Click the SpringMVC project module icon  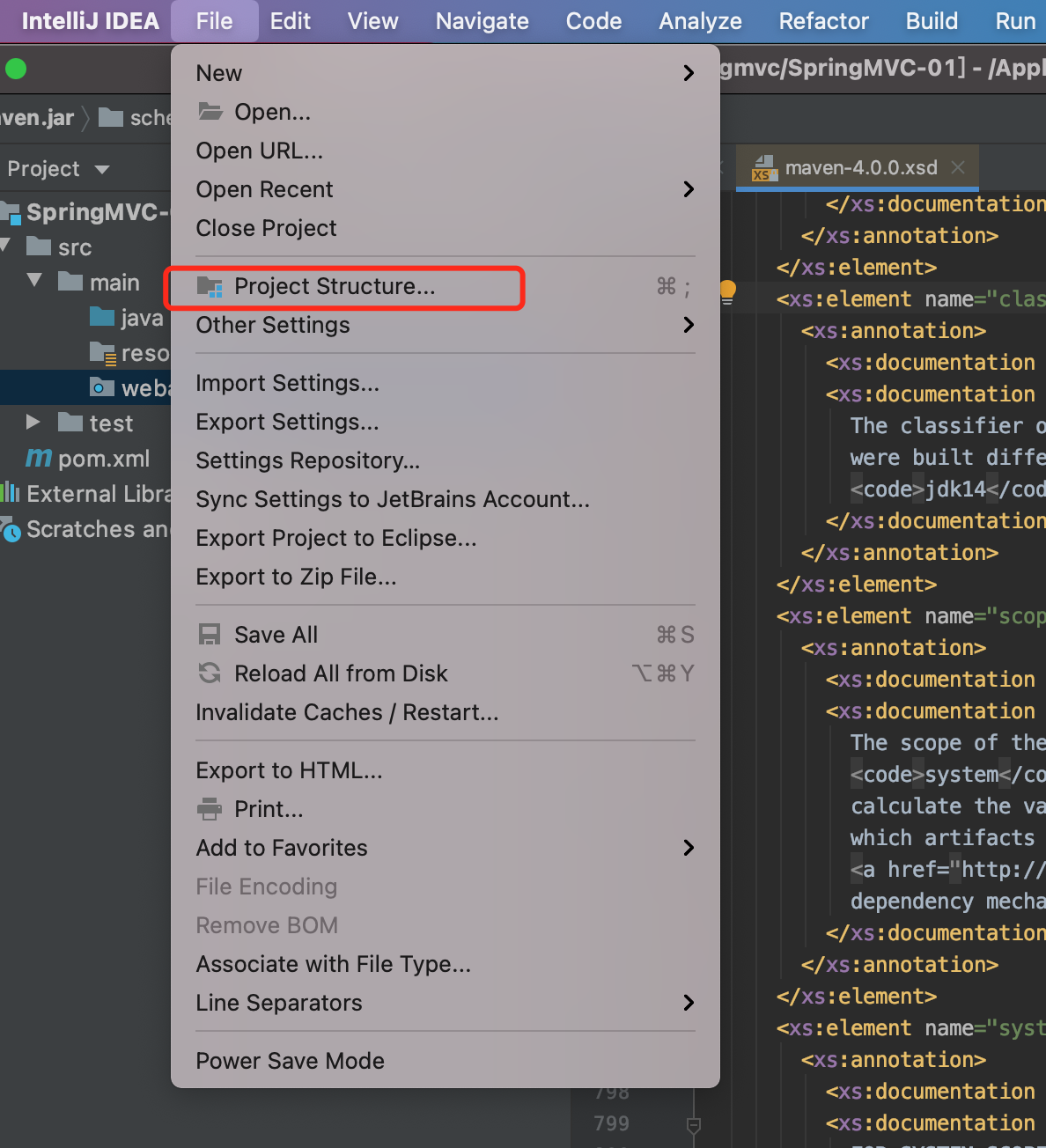pyautogui.click(x=11, y=211)
